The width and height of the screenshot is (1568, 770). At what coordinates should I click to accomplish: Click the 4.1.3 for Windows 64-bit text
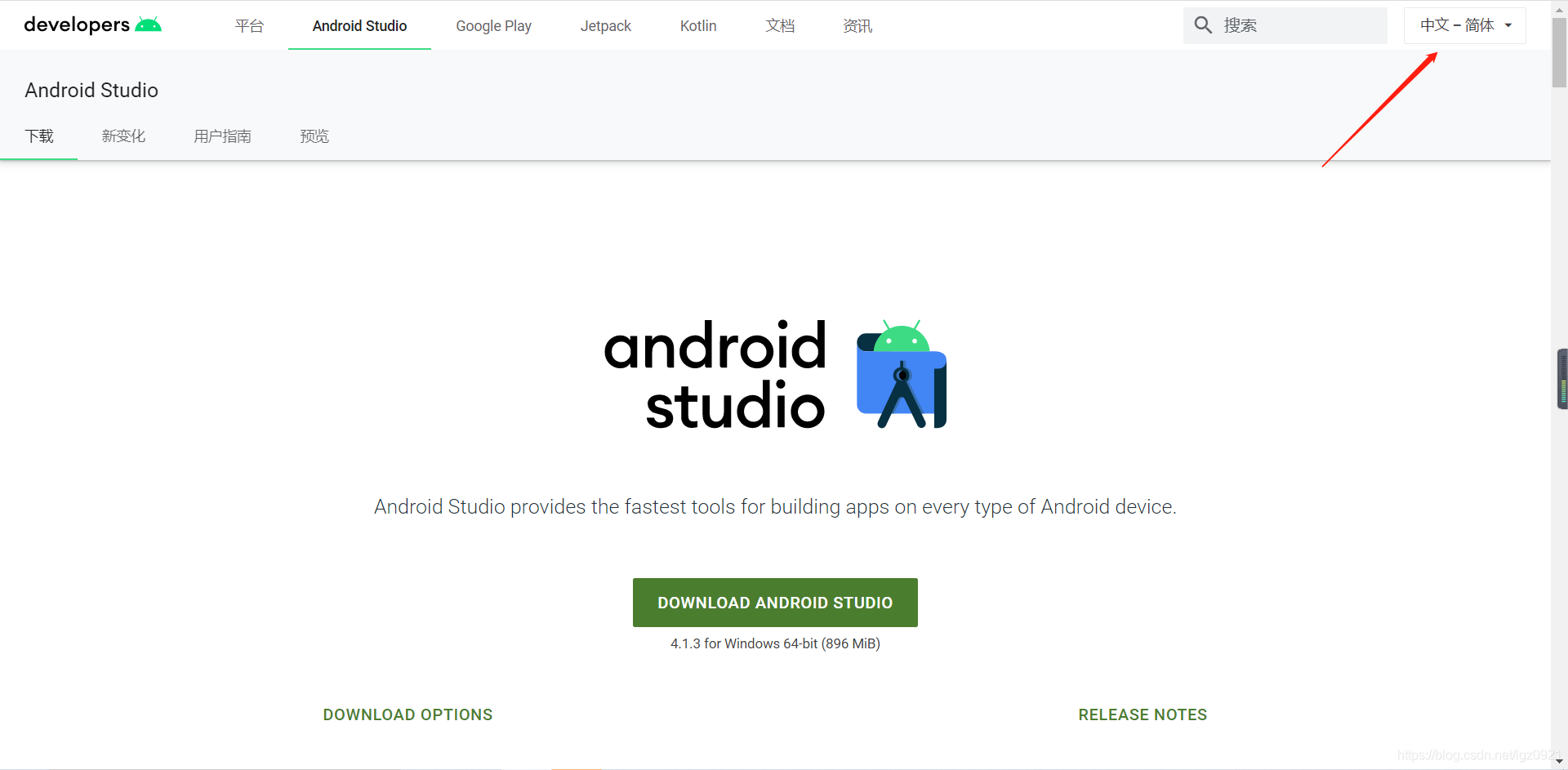click(x=775, y=643)
